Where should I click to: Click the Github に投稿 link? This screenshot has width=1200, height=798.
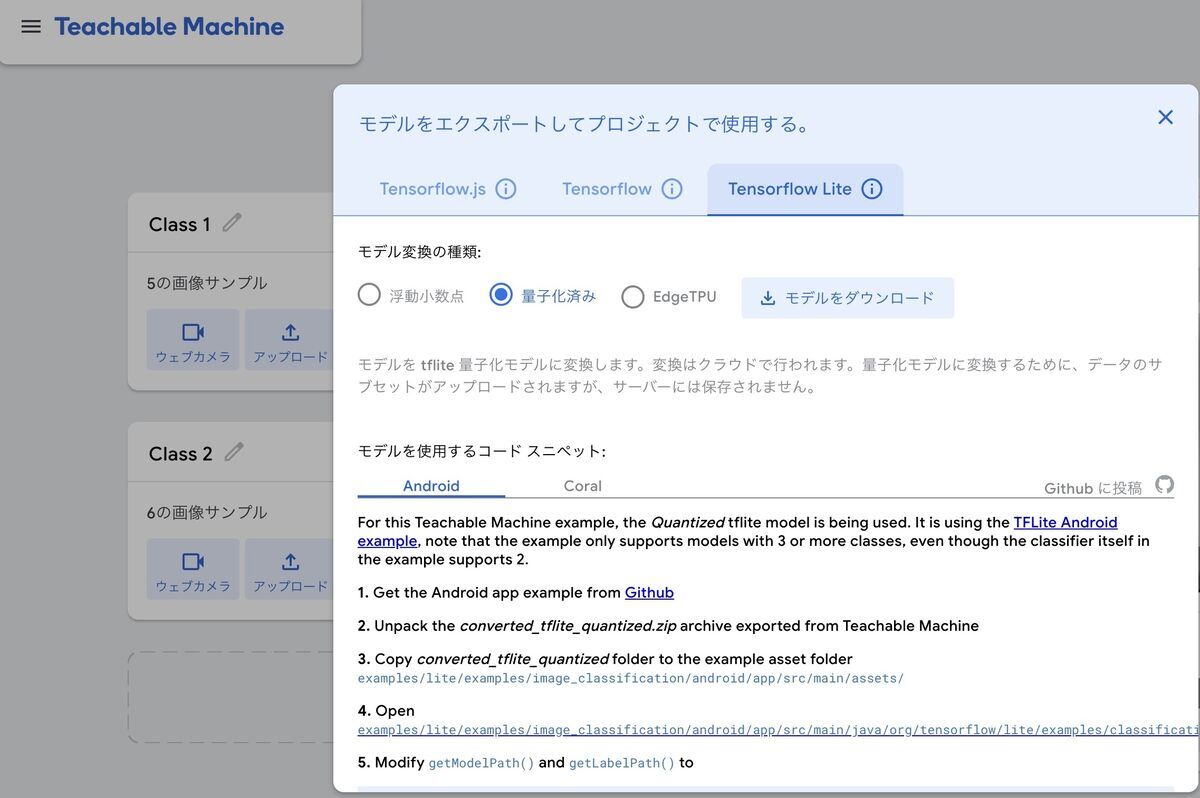click(x=1092, y=488)
